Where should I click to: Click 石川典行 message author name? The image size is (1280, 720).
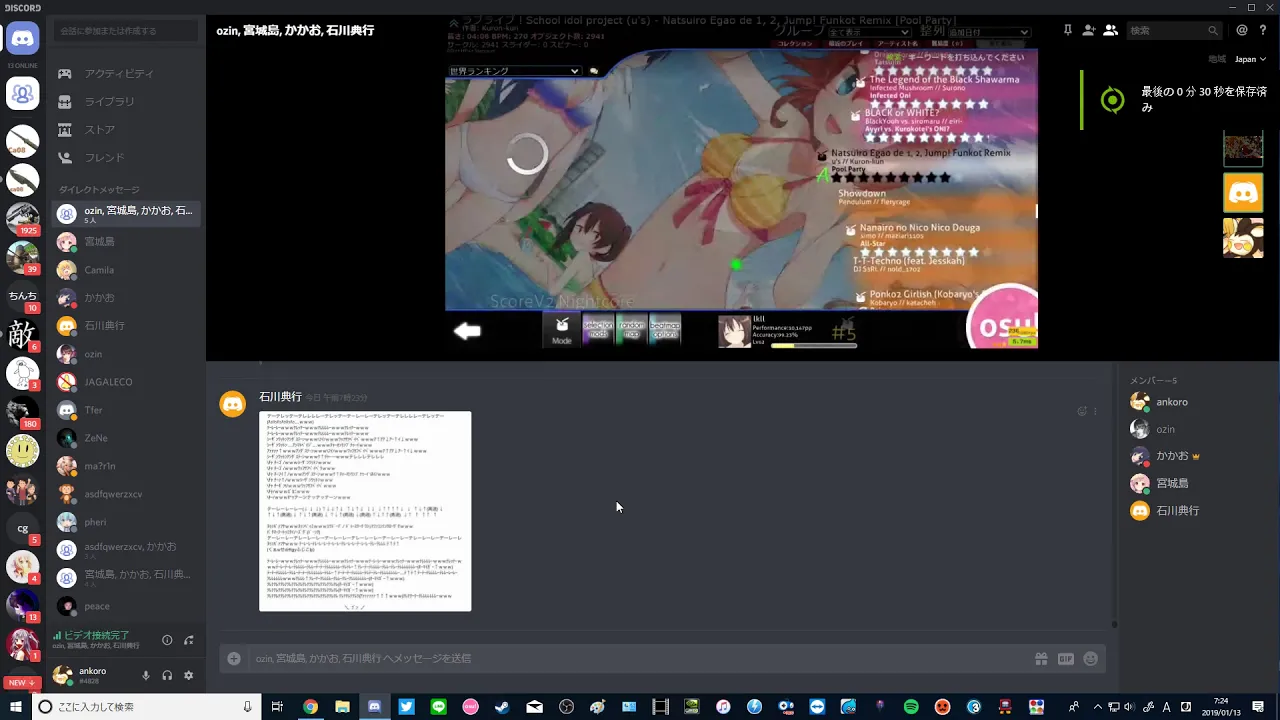[280, 397]
